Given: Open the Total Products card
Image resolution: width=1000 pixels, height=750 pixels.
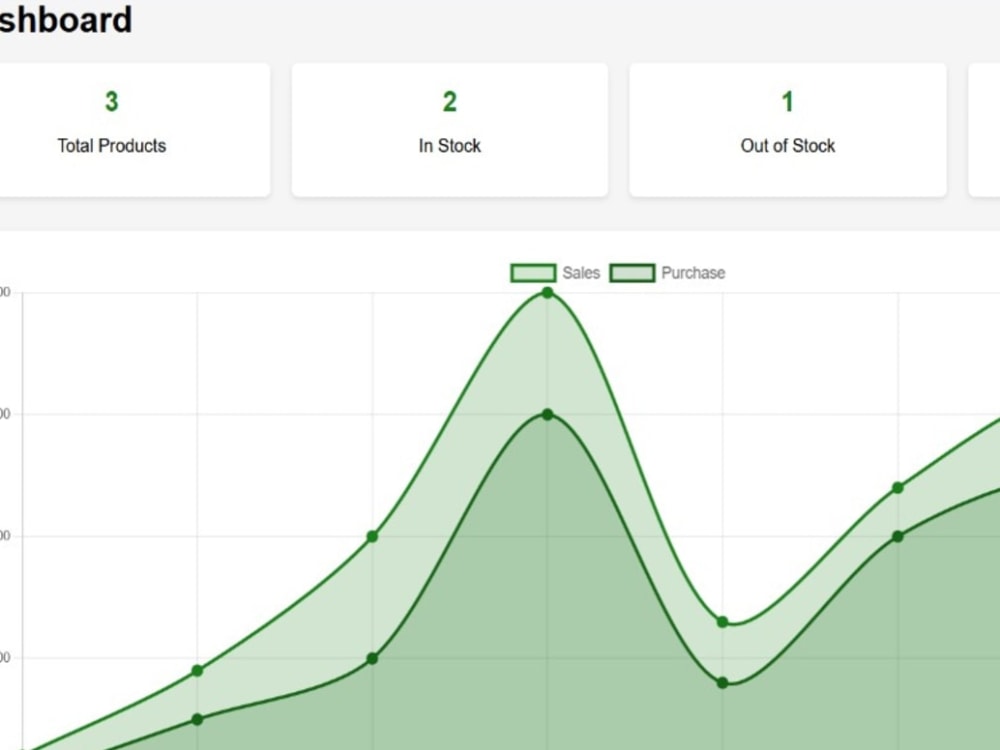Looking at the screenshot, I should pyautogui.click(x=134, y=130).
